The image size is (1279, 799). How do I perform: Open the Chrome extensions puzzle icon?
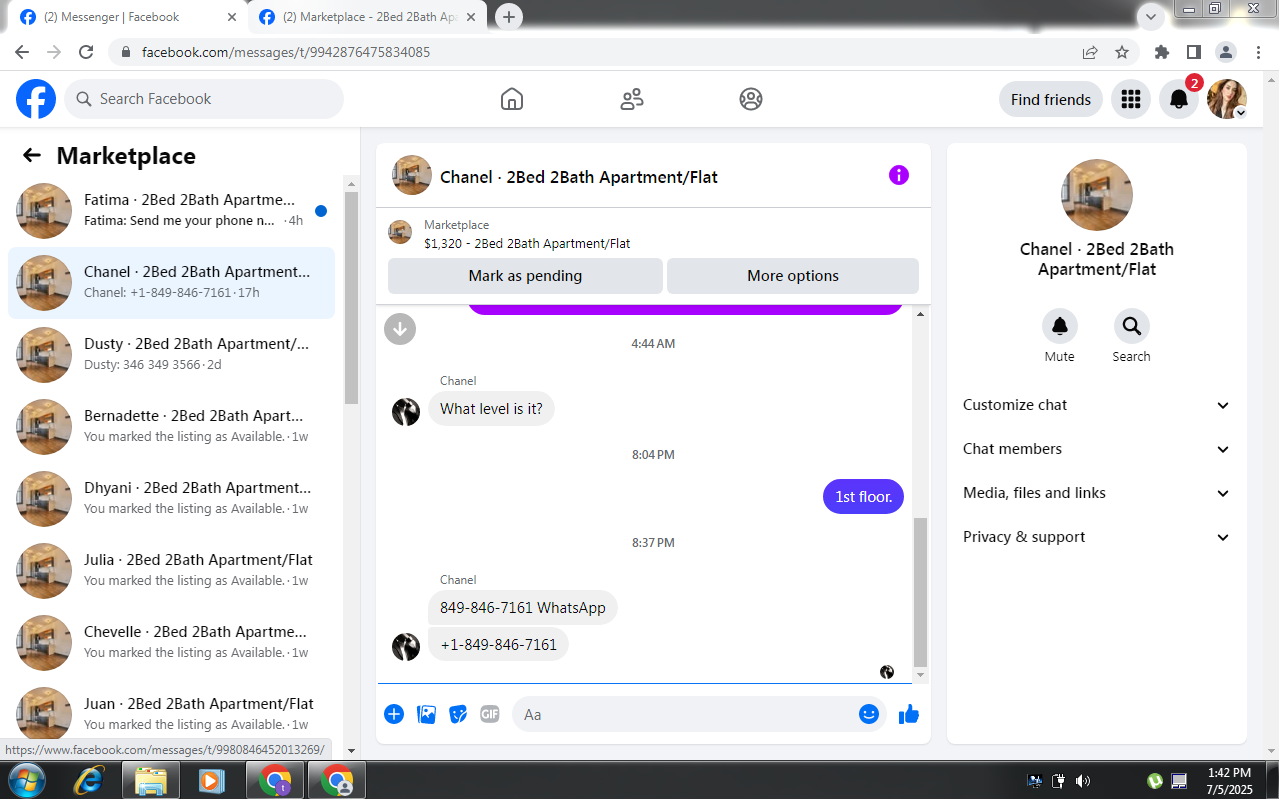[x=1162, y=52]
